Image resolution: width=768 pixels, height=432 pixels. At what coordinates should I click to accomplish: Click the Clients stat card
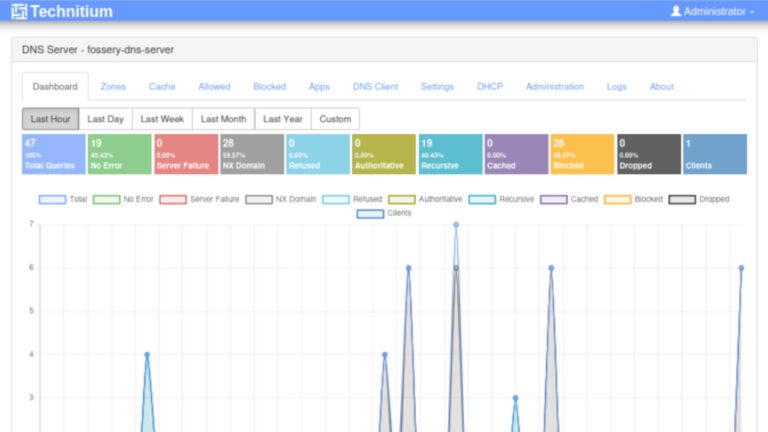715,154
